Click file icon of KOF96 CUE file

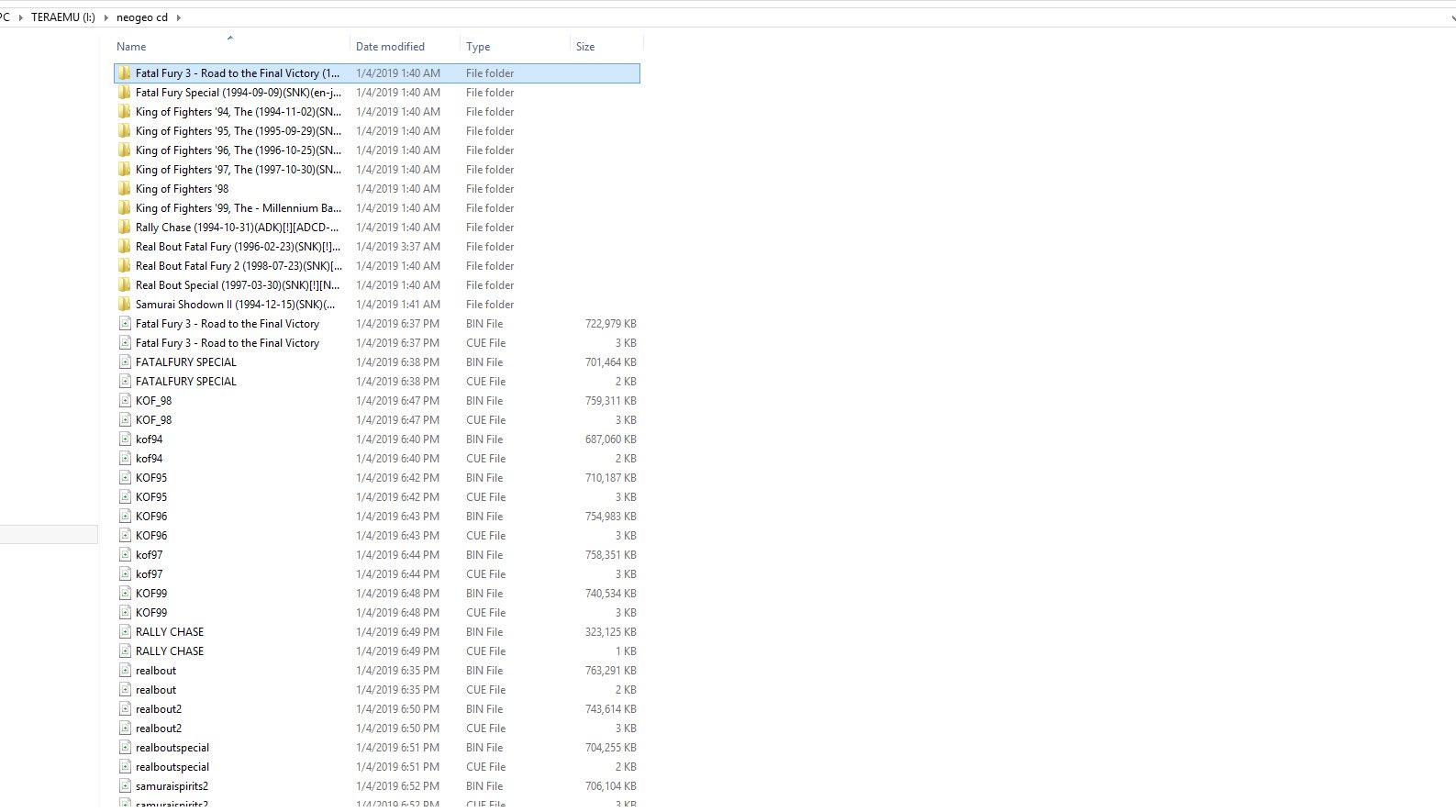click(125, 536)
